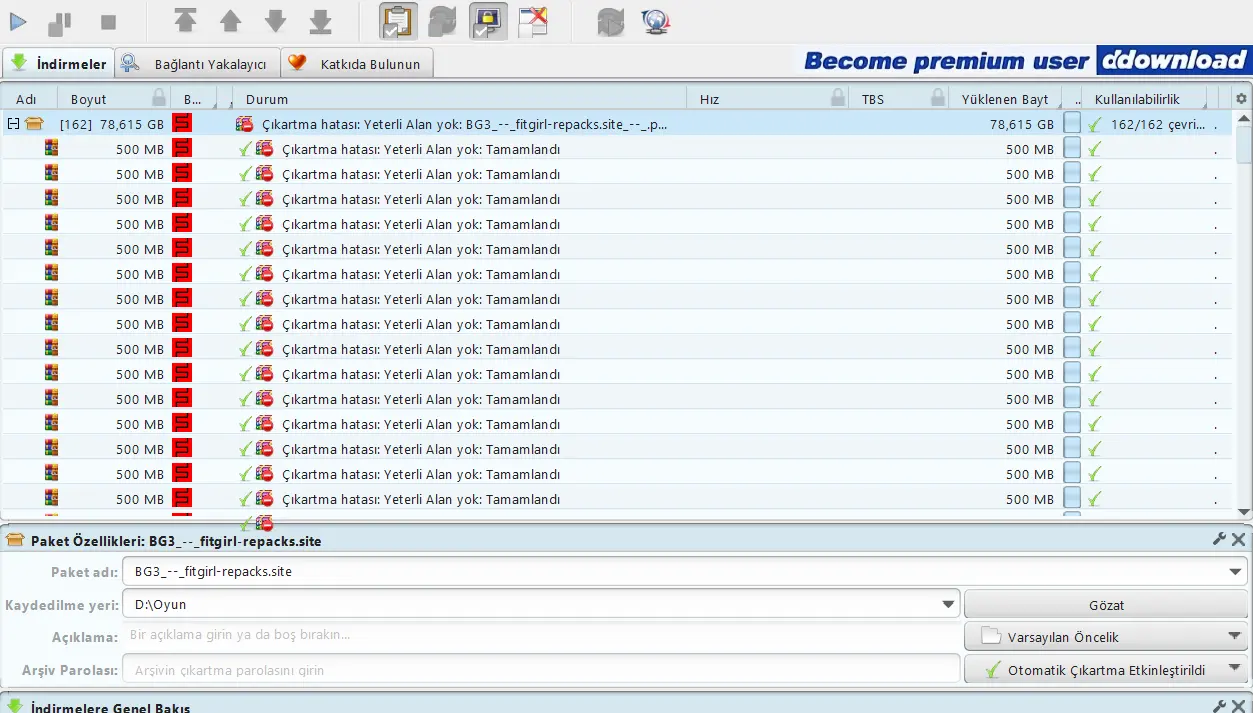The image size is (1253, 713).
Task: Open the Varsayılan Öncelik priority dropdown
Action: click(x=1106, y=636)
